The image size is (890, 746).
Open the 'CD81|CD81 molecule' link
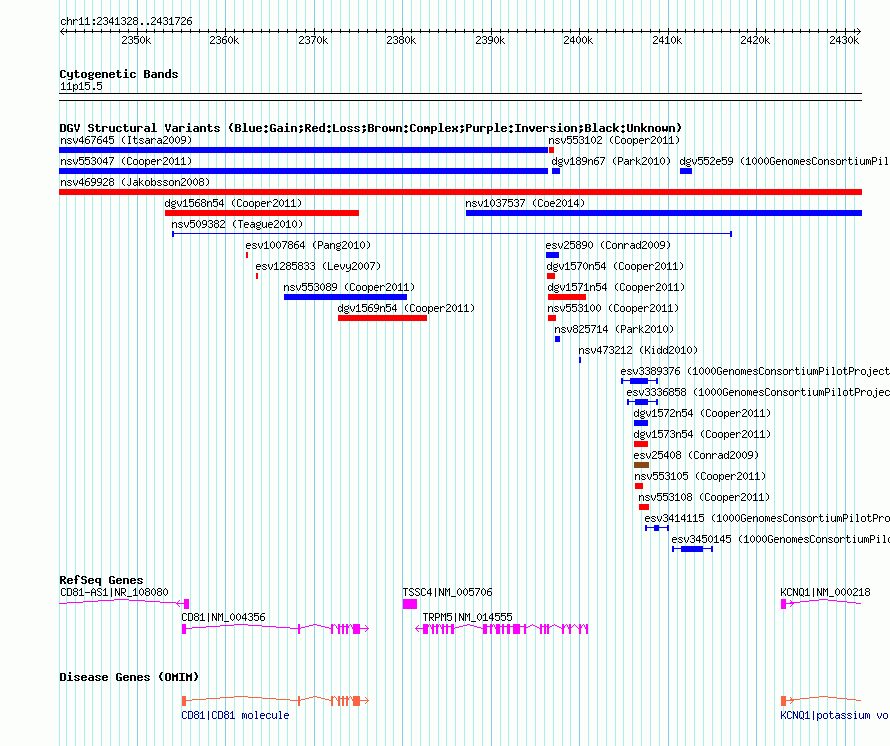pyautogui.click(x=235, y=715)
